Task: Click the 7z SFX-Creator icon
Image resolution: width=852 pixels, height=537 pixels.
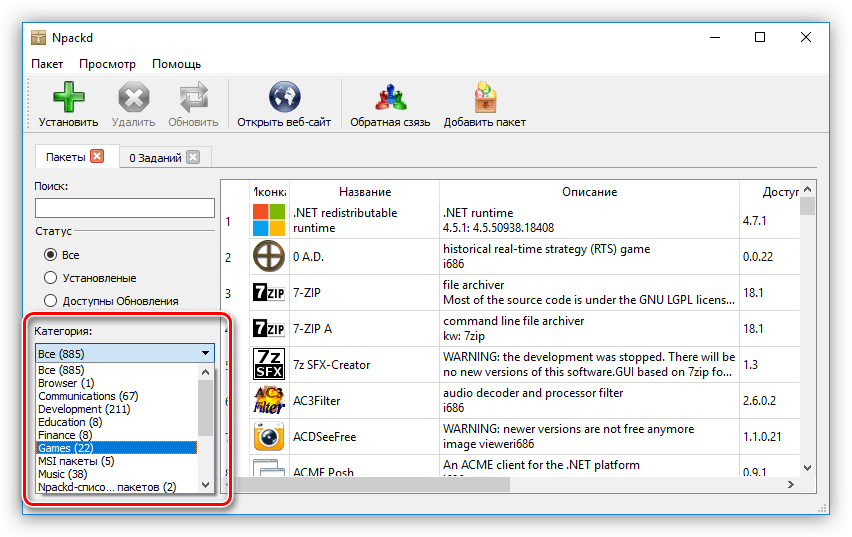Action: click(268, 364)
